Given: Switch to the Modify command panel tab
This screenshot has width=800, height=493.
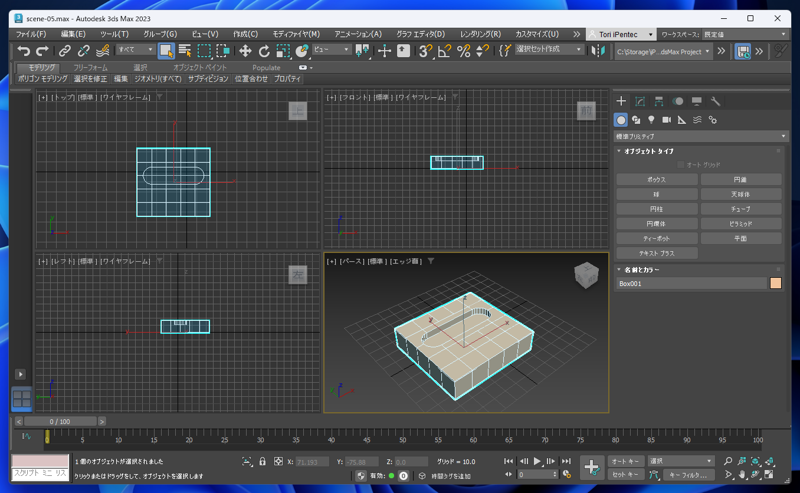Looking at the screenshot, I should pyautogui.click(x=640, y=101).
